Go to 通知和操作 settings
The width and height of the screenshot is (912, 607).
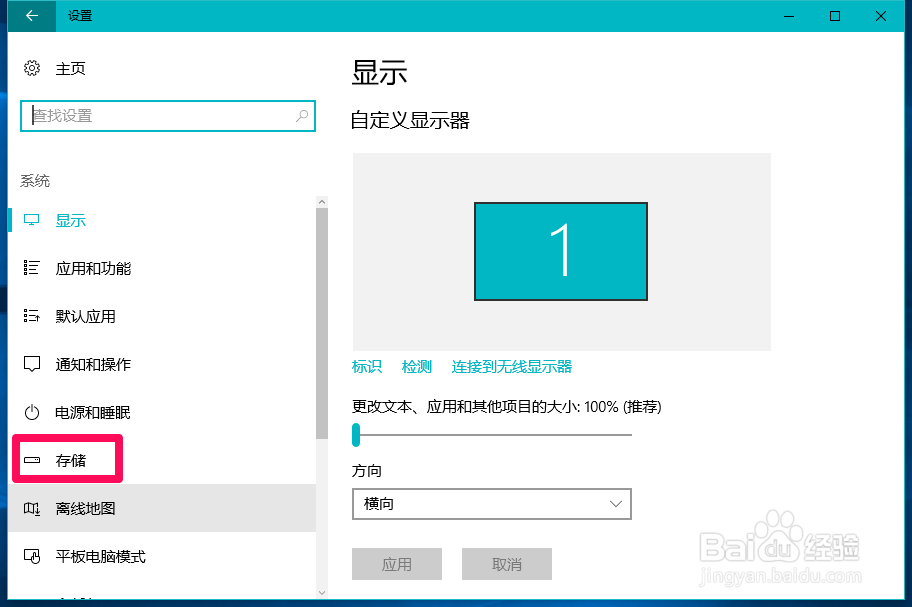pos(162,365)
